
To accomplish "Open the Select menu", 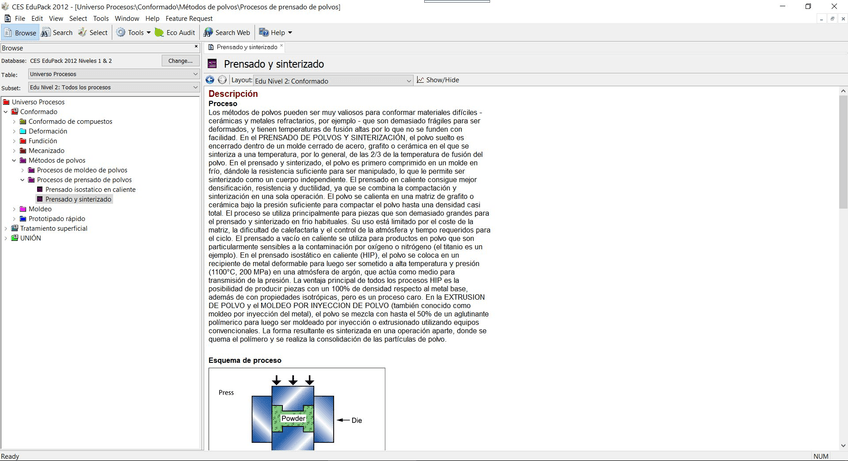I will tap(78, 18).
